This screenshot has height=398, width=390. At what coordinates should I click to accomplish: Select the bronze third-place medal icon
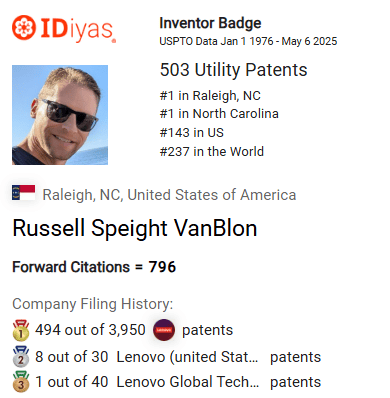tap(21, 382)
